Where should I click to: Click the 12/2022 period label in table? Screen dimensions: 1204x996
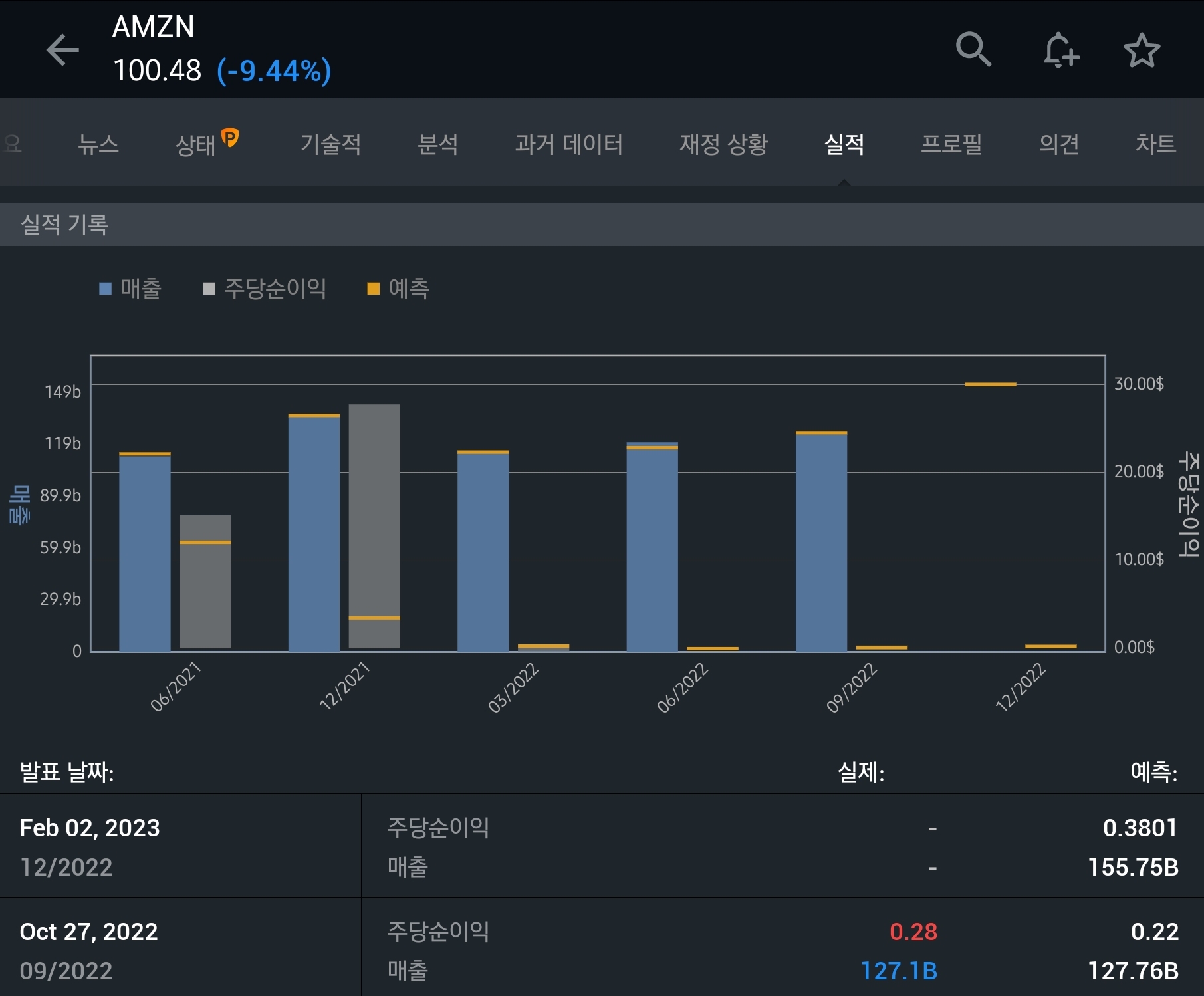66,867
